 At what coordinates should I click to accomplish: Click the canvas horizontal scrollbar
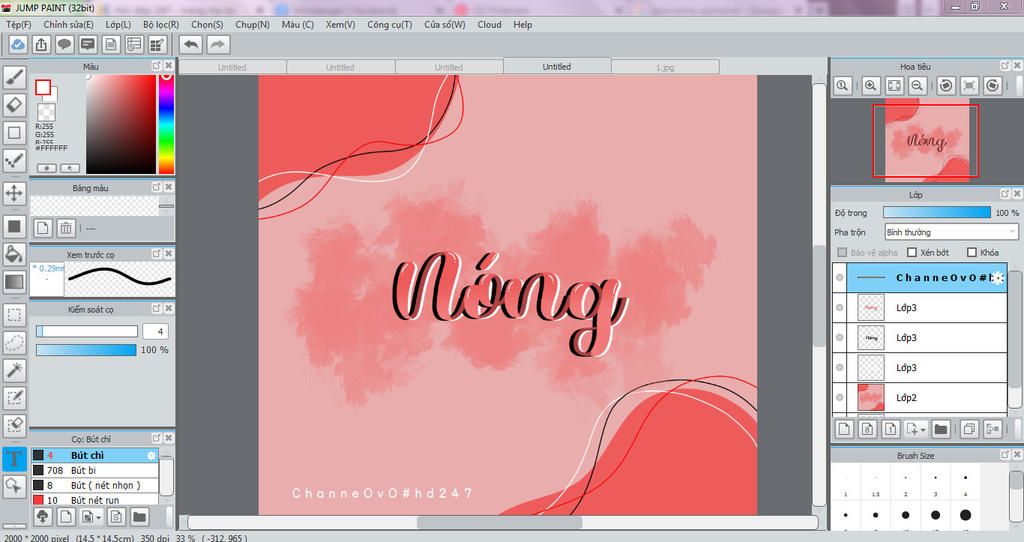point(499,522)
